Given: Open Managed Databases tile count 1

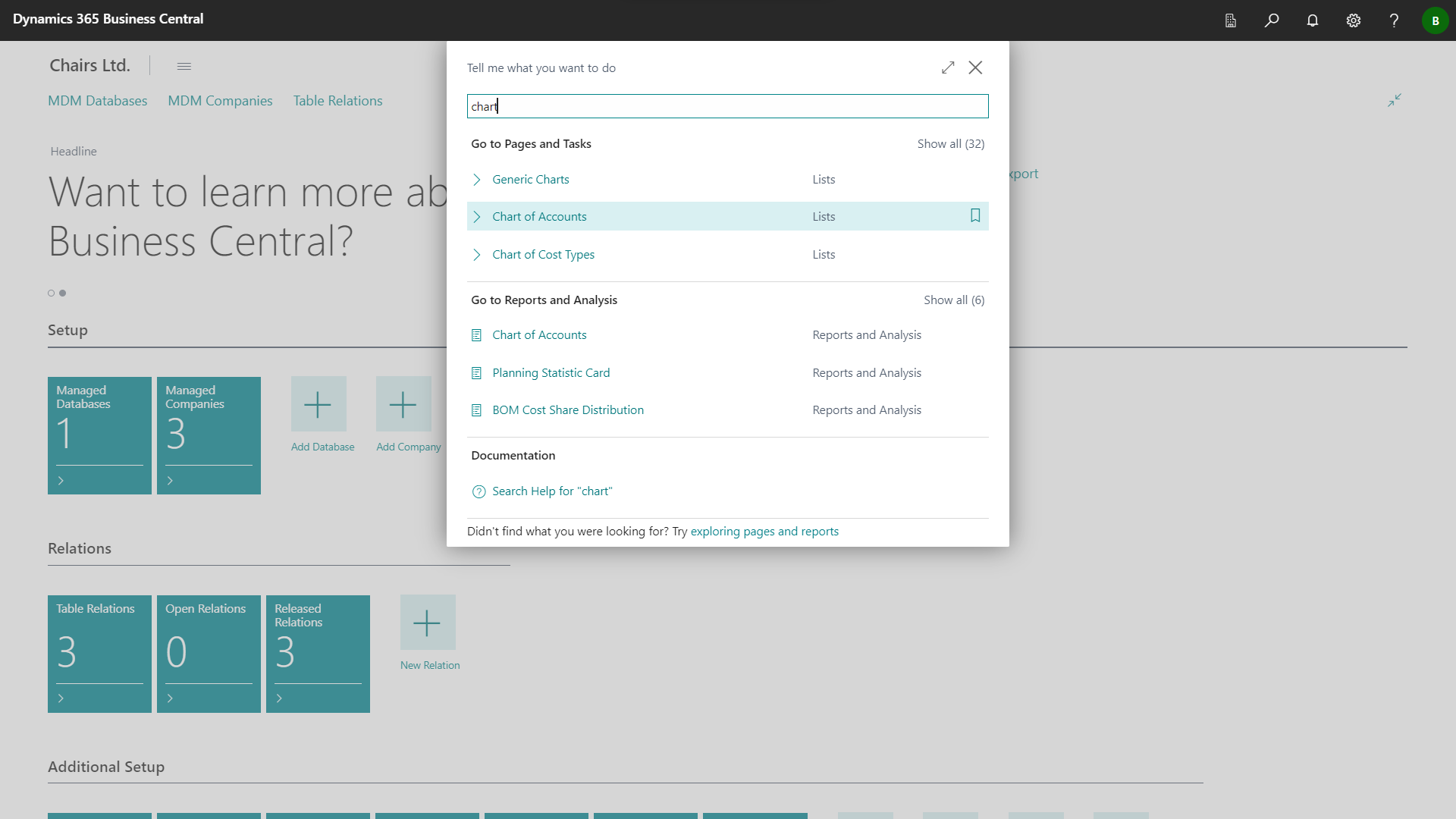Looking at the screenshot, I should pos(64,434).
